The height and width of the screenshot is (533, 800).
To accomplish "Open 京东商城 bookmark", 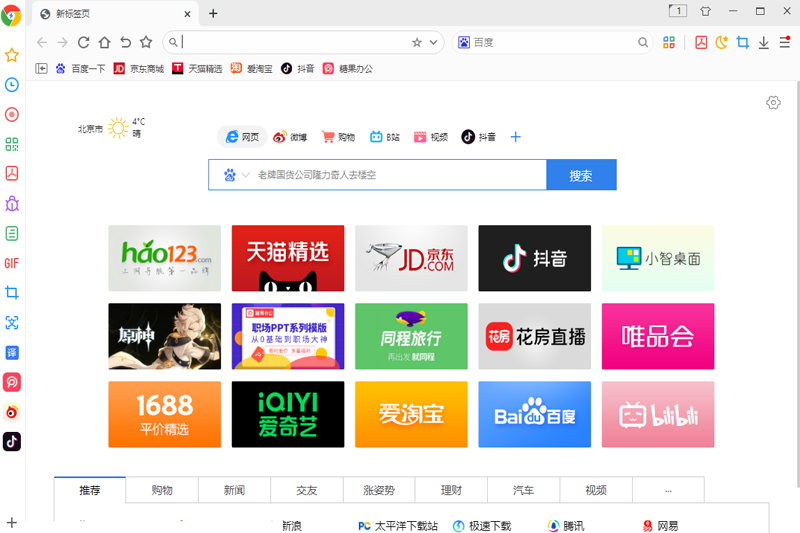I will click(x=139, y=68).
